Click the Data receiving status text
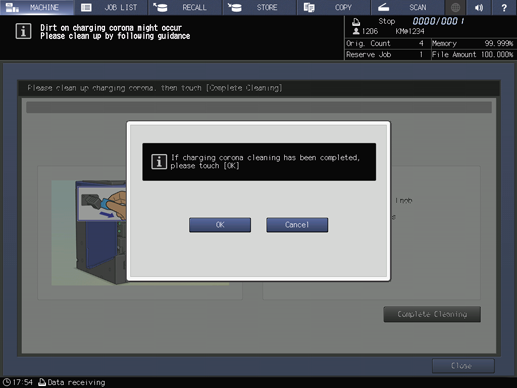This screenshot has height=388, width=517. tap(76, 382)
